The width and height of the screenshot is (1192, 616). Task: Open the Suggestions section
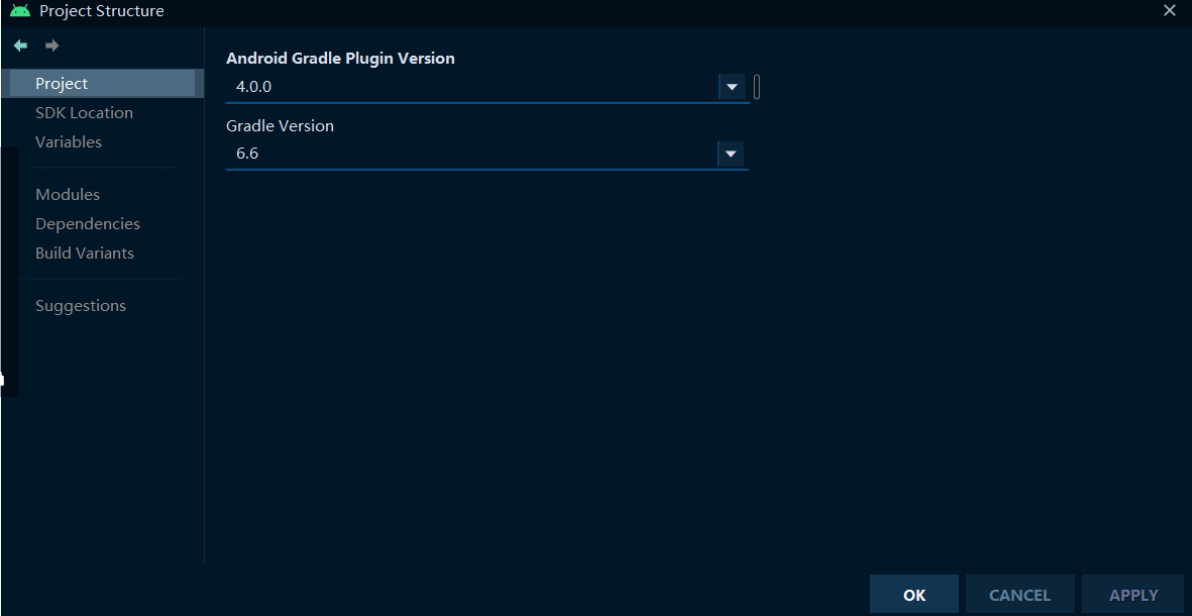[x=81, y=306]
